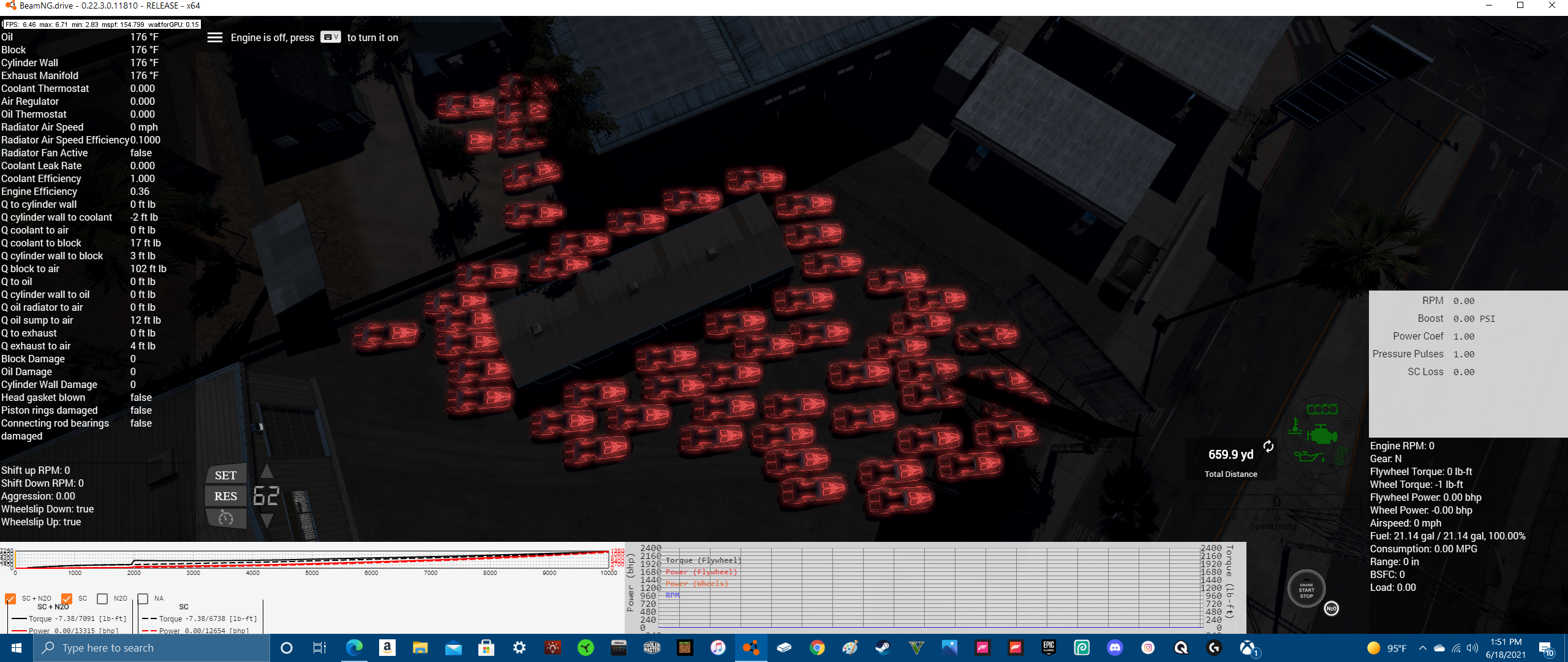Open Task View on the taskbar
This screenshot has width=1568, height=662.
pyautogui.click(x=319, y=648)
